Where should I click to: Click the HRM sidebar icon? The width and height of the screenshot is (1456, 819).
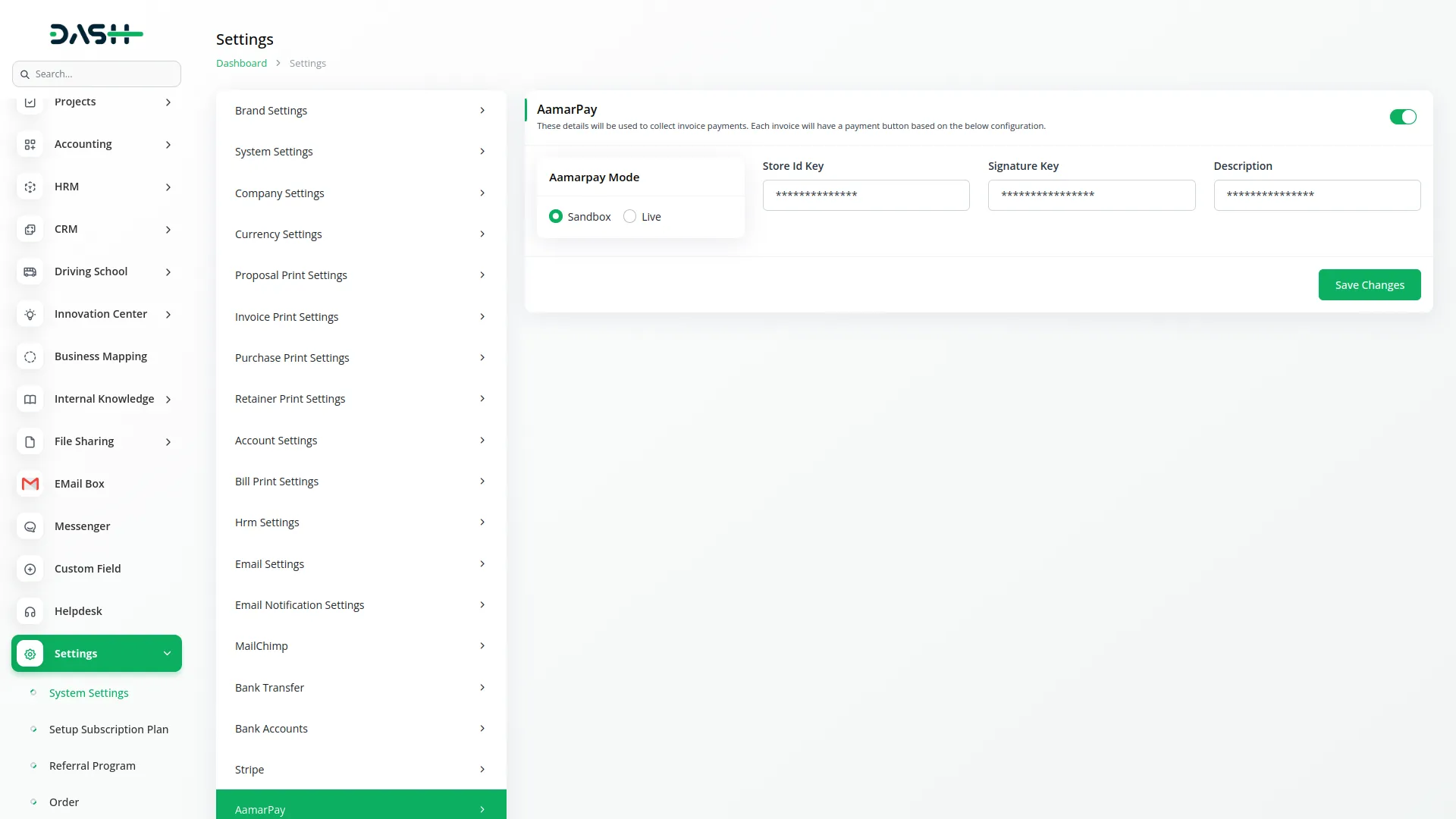[x=30, y=187]
